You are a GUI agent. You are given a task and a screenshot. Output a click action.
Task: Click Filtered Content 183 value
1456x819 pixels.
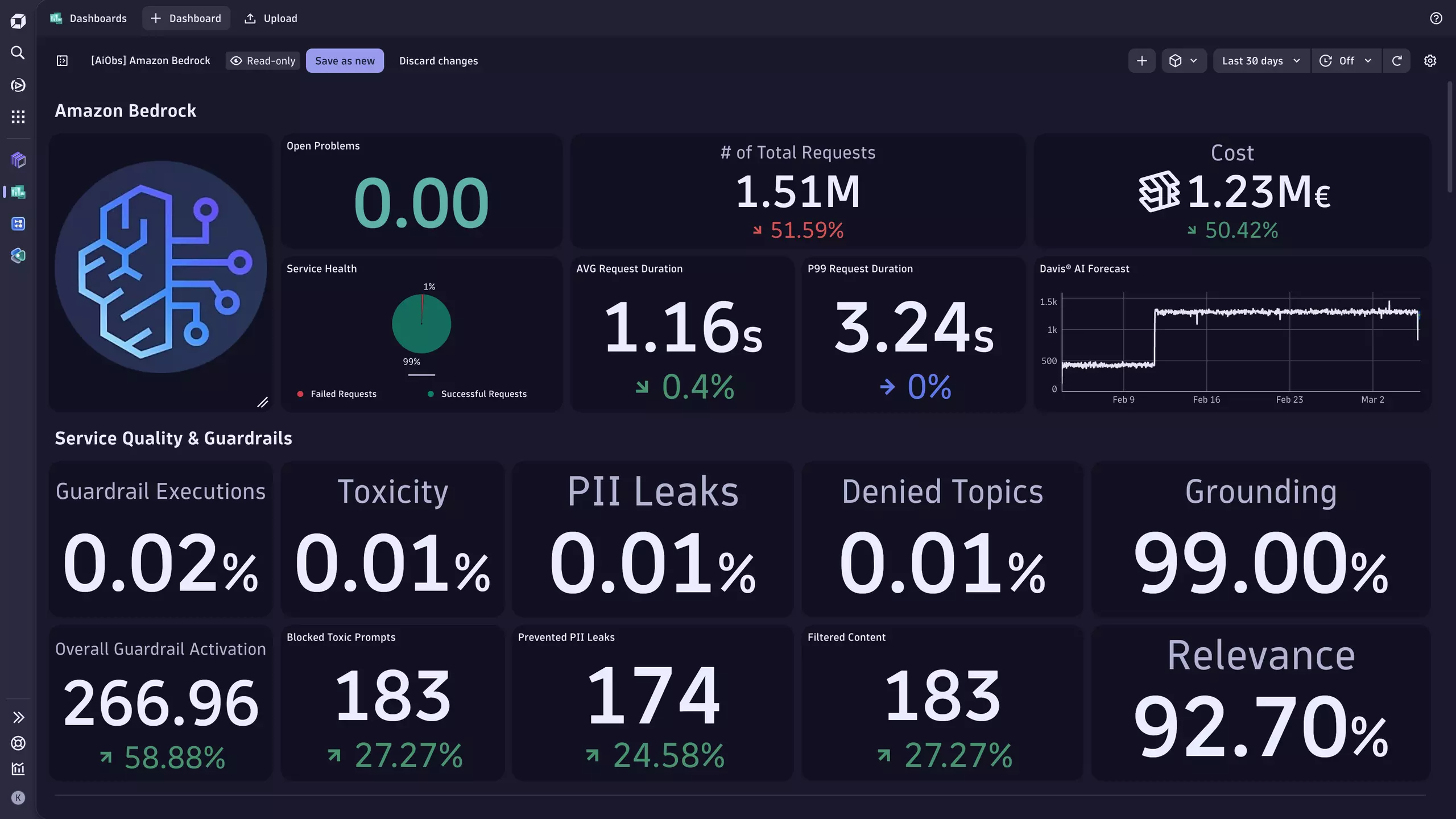point(942,695)
